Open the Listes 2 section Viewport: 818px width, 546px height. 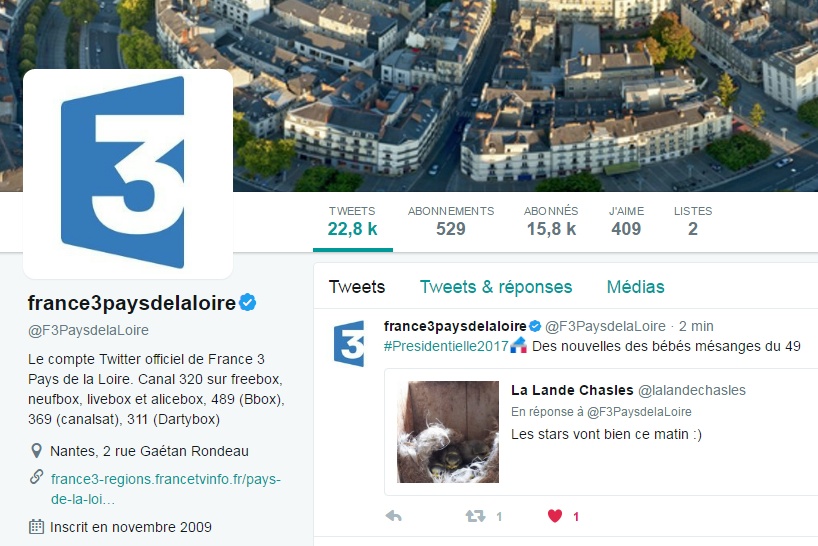pos(693,221)
